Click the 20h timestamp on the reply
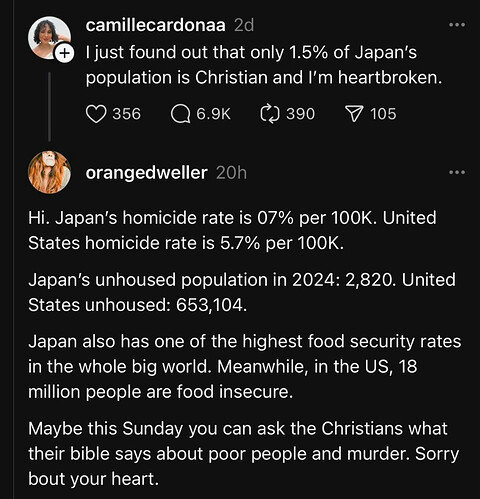Screen dimensions: 480x499 (x=231, y=173)
